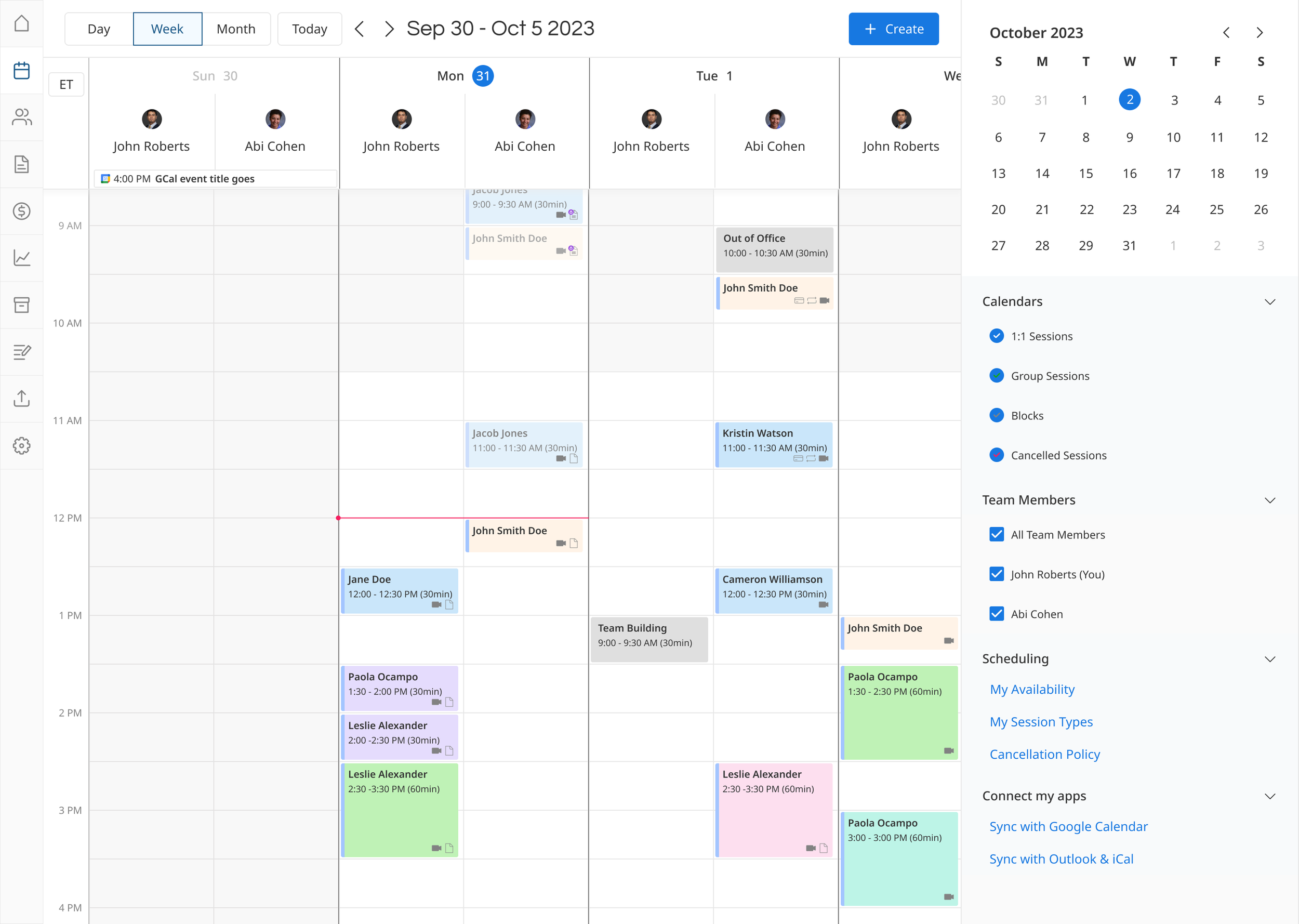Screen dimensions: 1299x924
Task: Click the Settings gear icon in sidebar
Action: (x=22, y=445)
